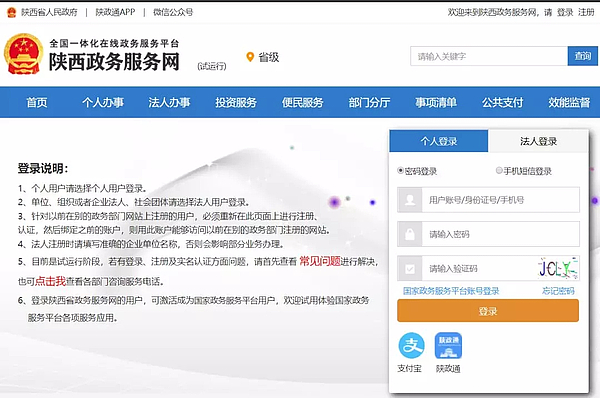Image resolution: width=600 pixels, height=398 pixels.
Task: Change the region by clicking 省级
Action: pos(269,57)
